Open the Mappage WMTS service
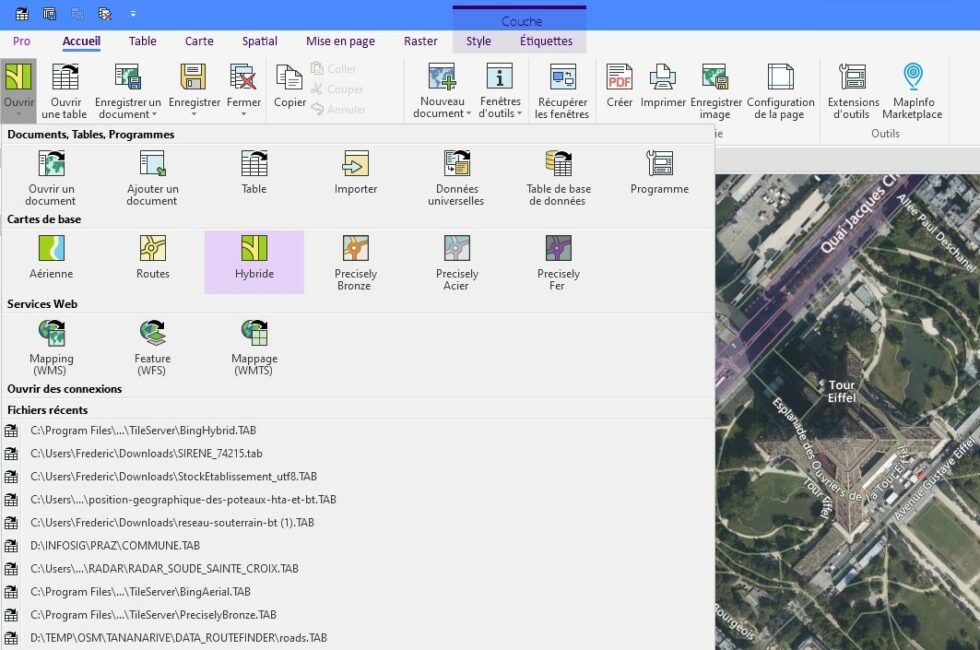 click(253, 345)
